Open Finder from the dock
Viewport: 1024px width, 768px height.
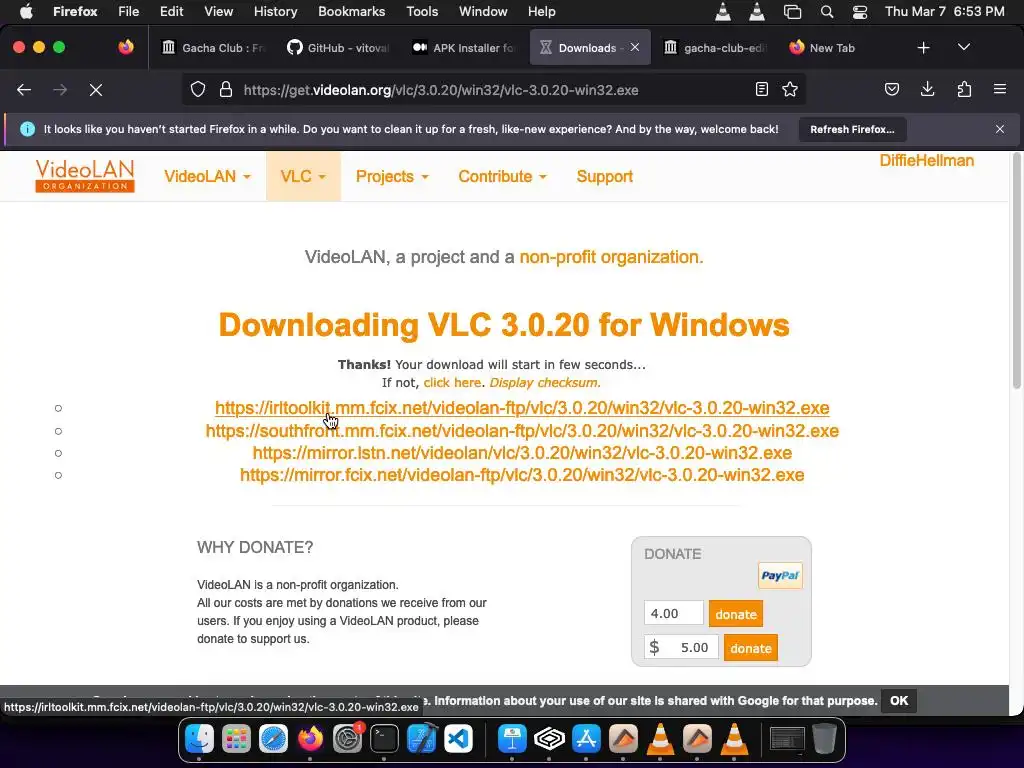click(199, 739)
